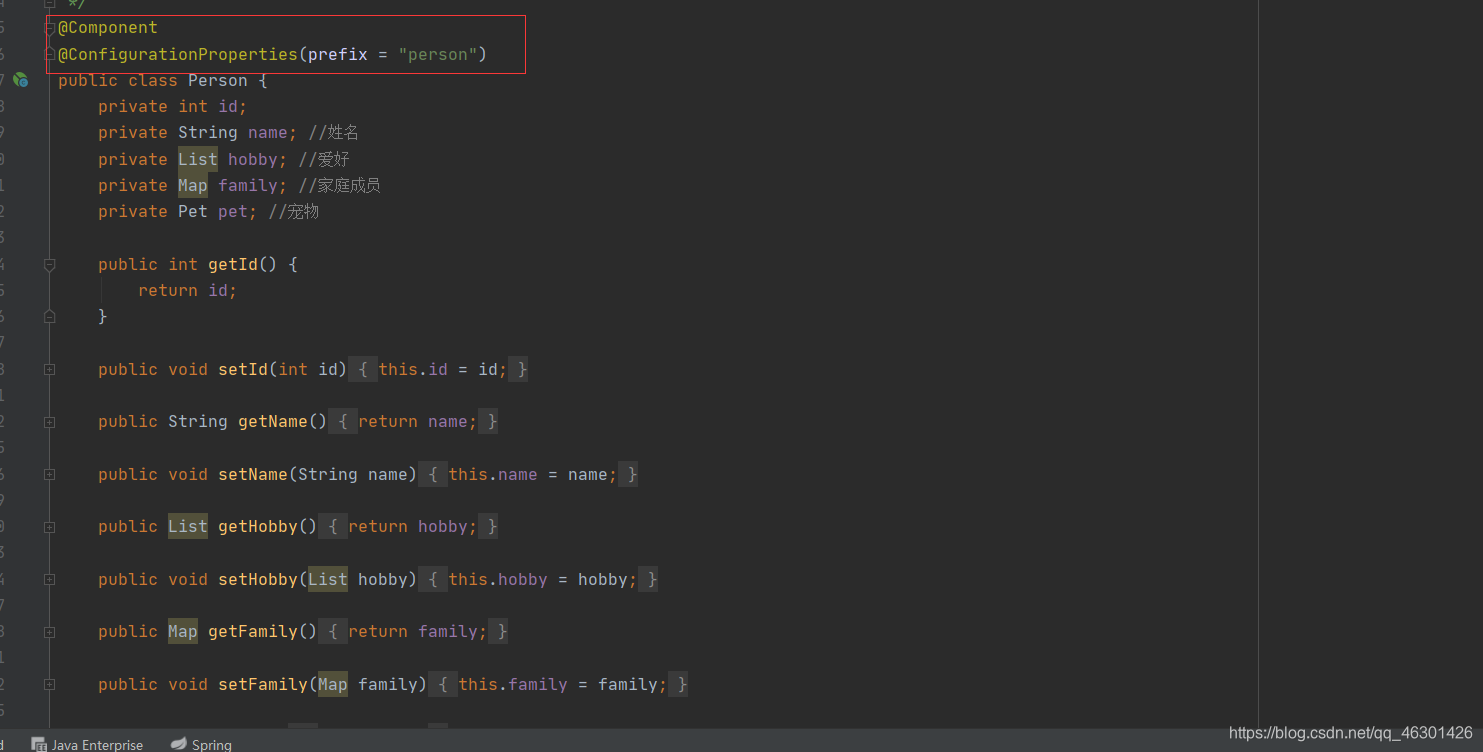
Task: Click method name setName
Action: point(253,474)
